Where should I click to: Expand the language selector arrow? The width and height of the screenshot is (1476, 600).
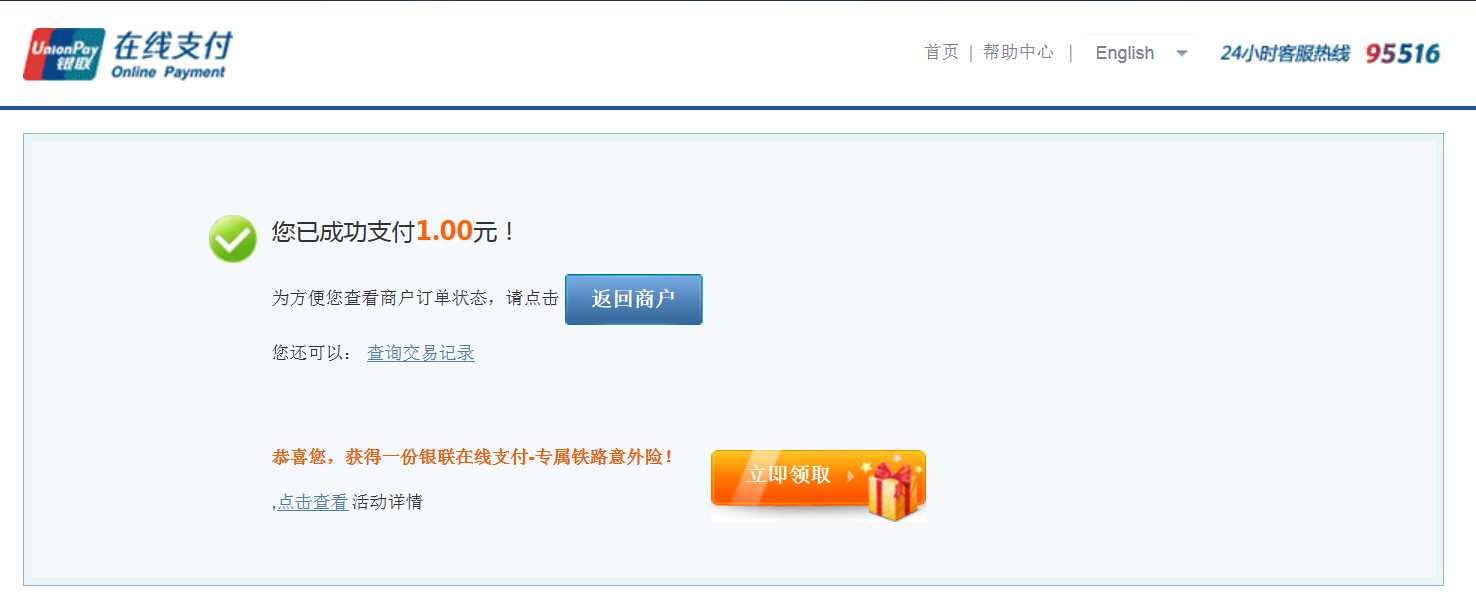1182,53
